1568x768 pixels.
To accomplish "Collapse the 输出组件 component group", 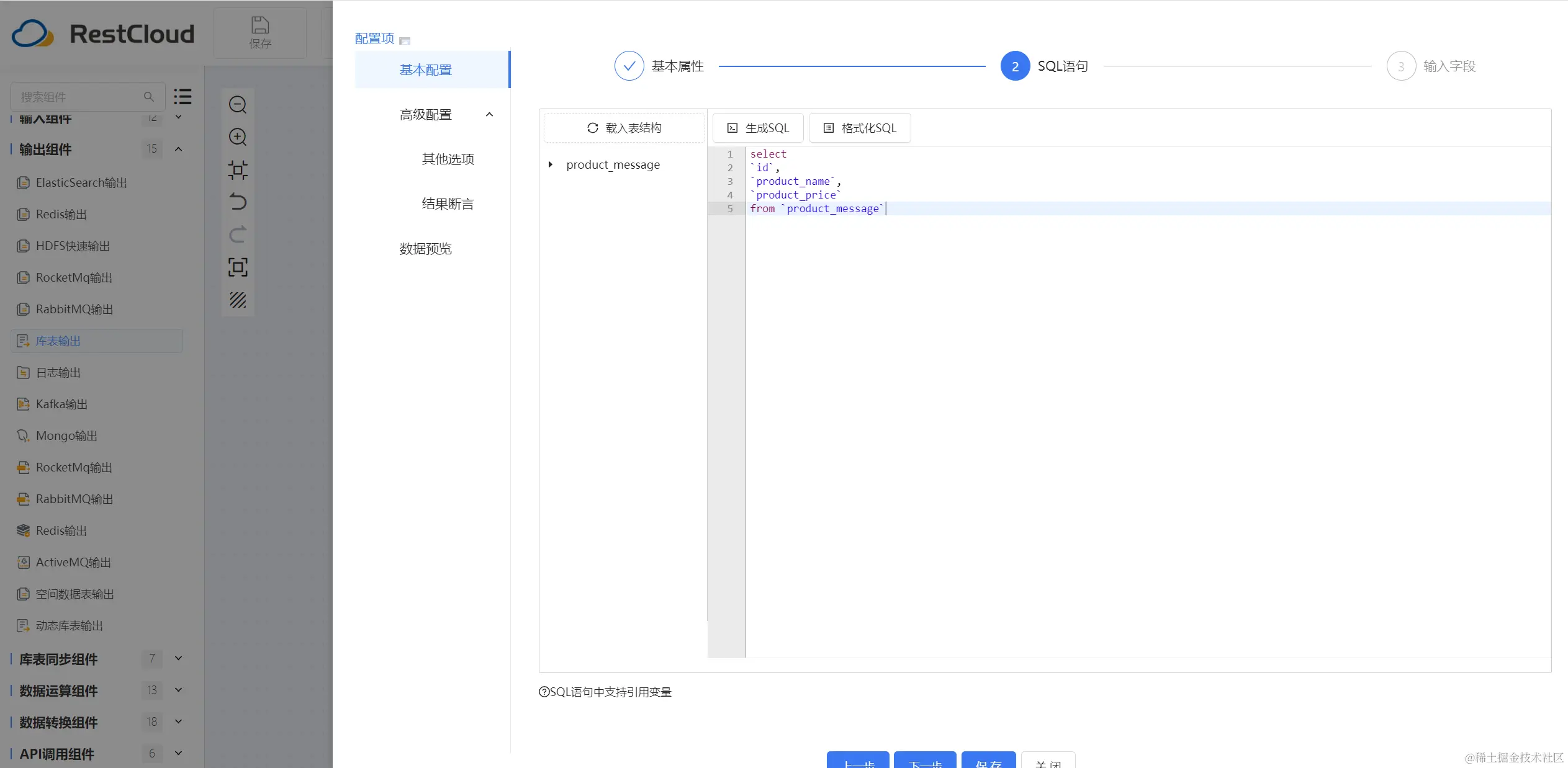I will tap(179, 149).
